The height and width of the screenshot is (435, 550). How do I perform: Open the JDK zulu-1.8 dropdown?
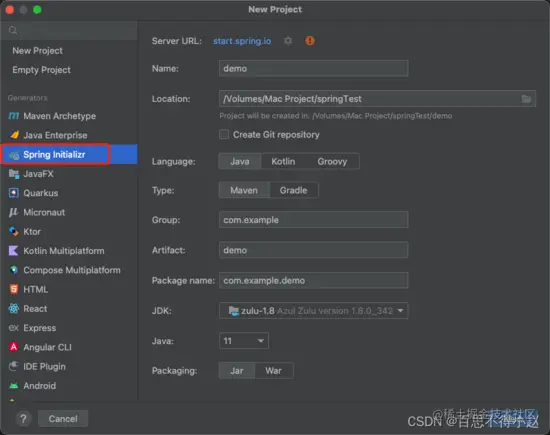(314, 311)
